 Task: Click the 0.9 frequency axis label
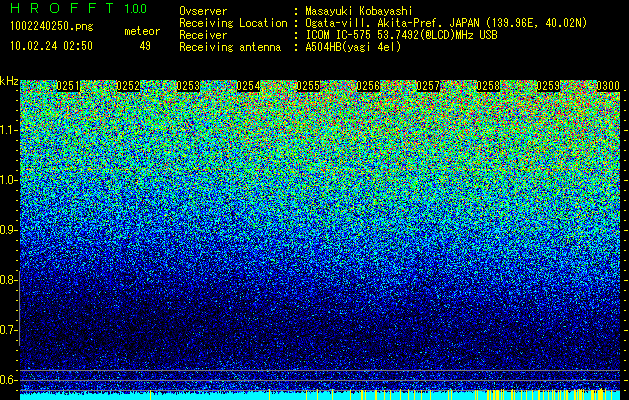click(x=9, y=230)
